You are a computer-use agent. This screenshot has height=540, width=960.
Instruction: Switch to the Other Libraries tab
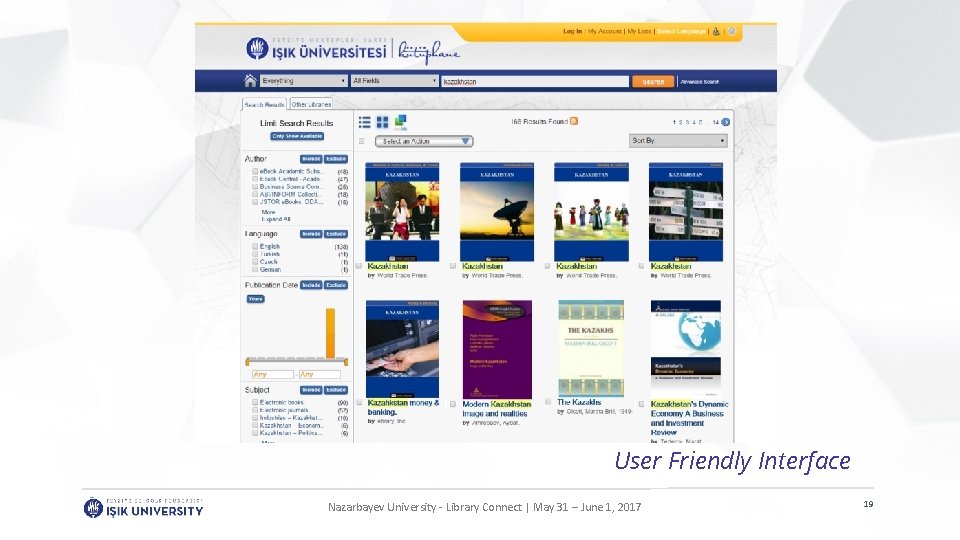(x=311, y=104)
